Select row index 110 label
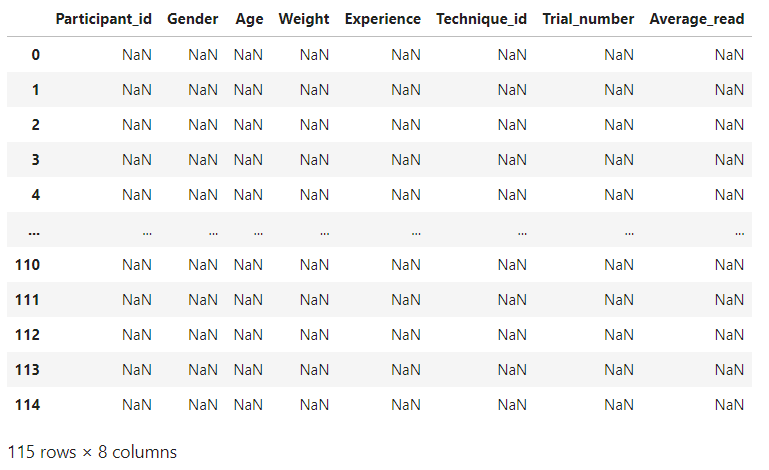 pyautogui.click(x=27, y=265)
